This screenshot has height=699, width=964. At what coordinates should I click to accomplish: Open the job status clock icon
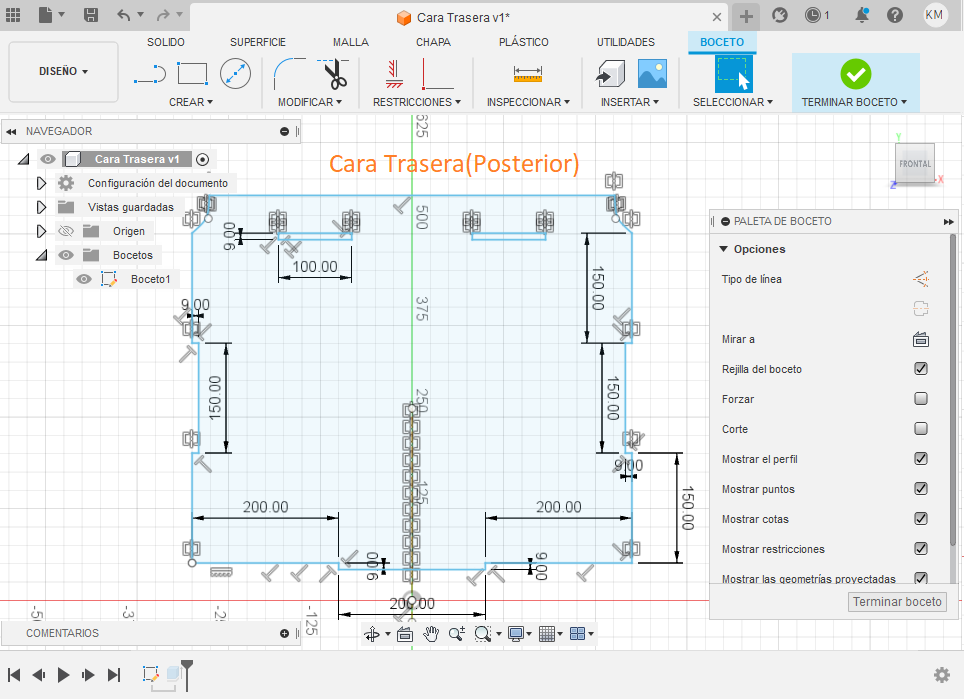(x=813, y=15)
